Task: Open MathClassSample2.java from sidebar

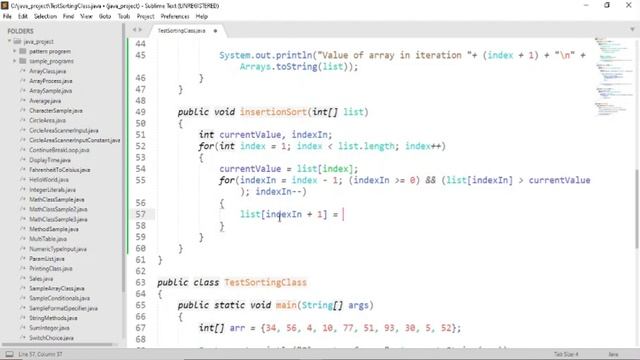Action: click(x=58, y=209)
